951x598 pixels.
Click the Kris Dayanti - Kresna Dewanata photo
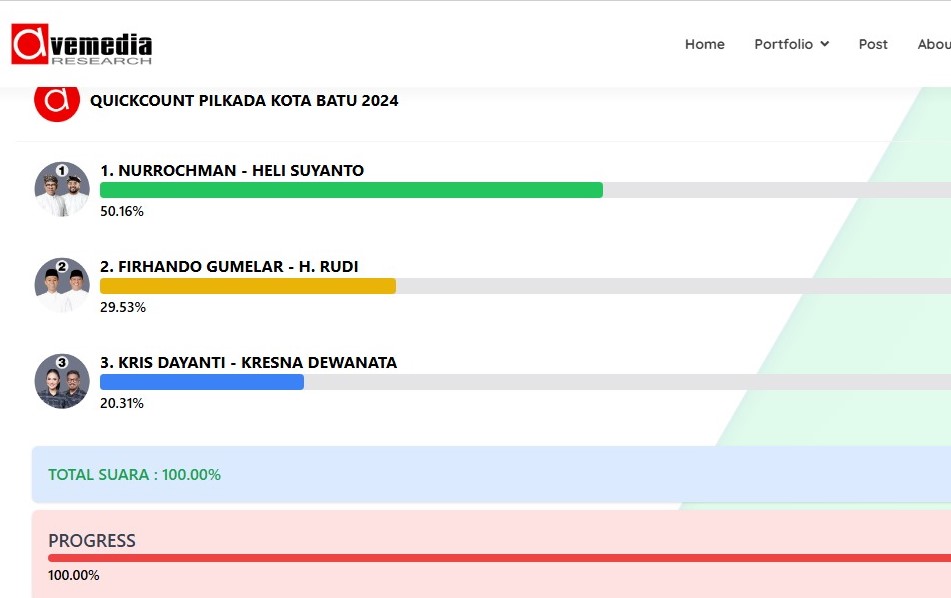(62, 381)
